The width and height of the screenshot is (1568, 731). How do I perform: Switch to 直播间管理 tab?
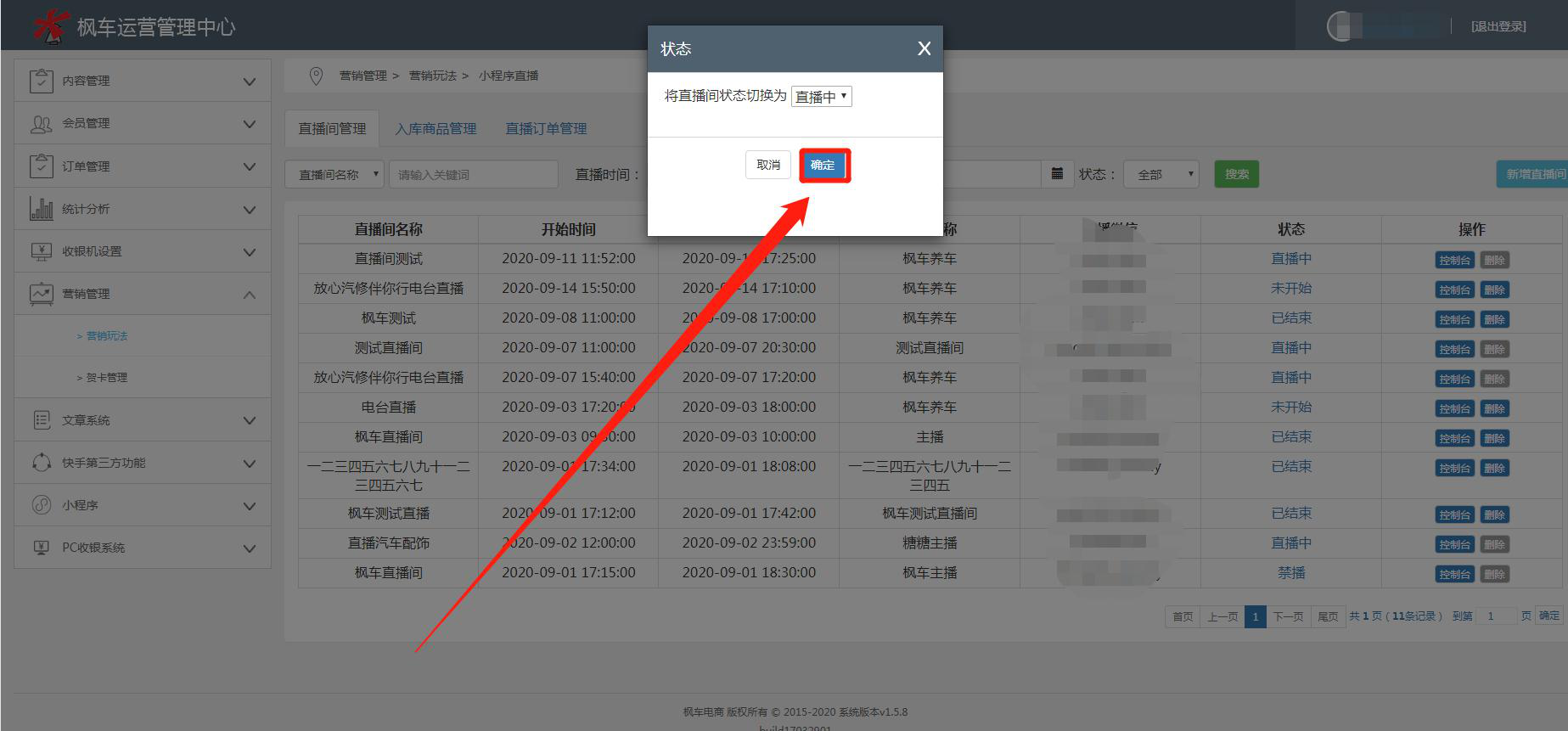click(332, 129)
